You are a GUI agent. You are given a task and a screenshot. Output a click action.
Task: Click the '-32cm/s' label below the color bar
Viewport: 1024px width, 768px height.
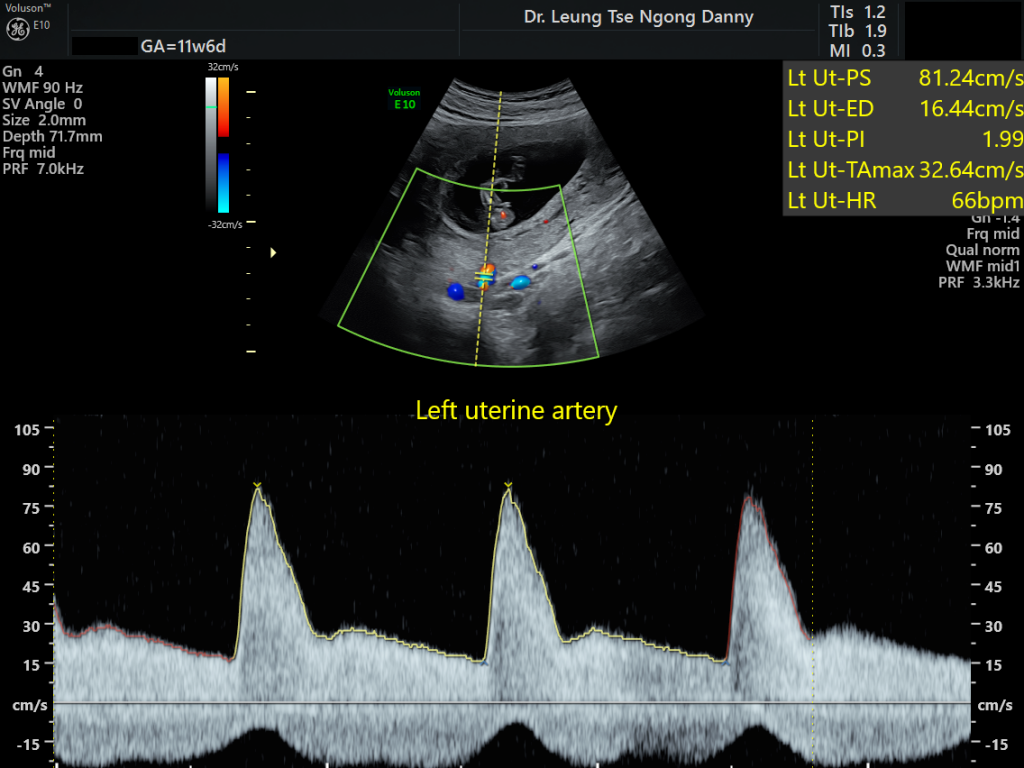pos(225,225)
